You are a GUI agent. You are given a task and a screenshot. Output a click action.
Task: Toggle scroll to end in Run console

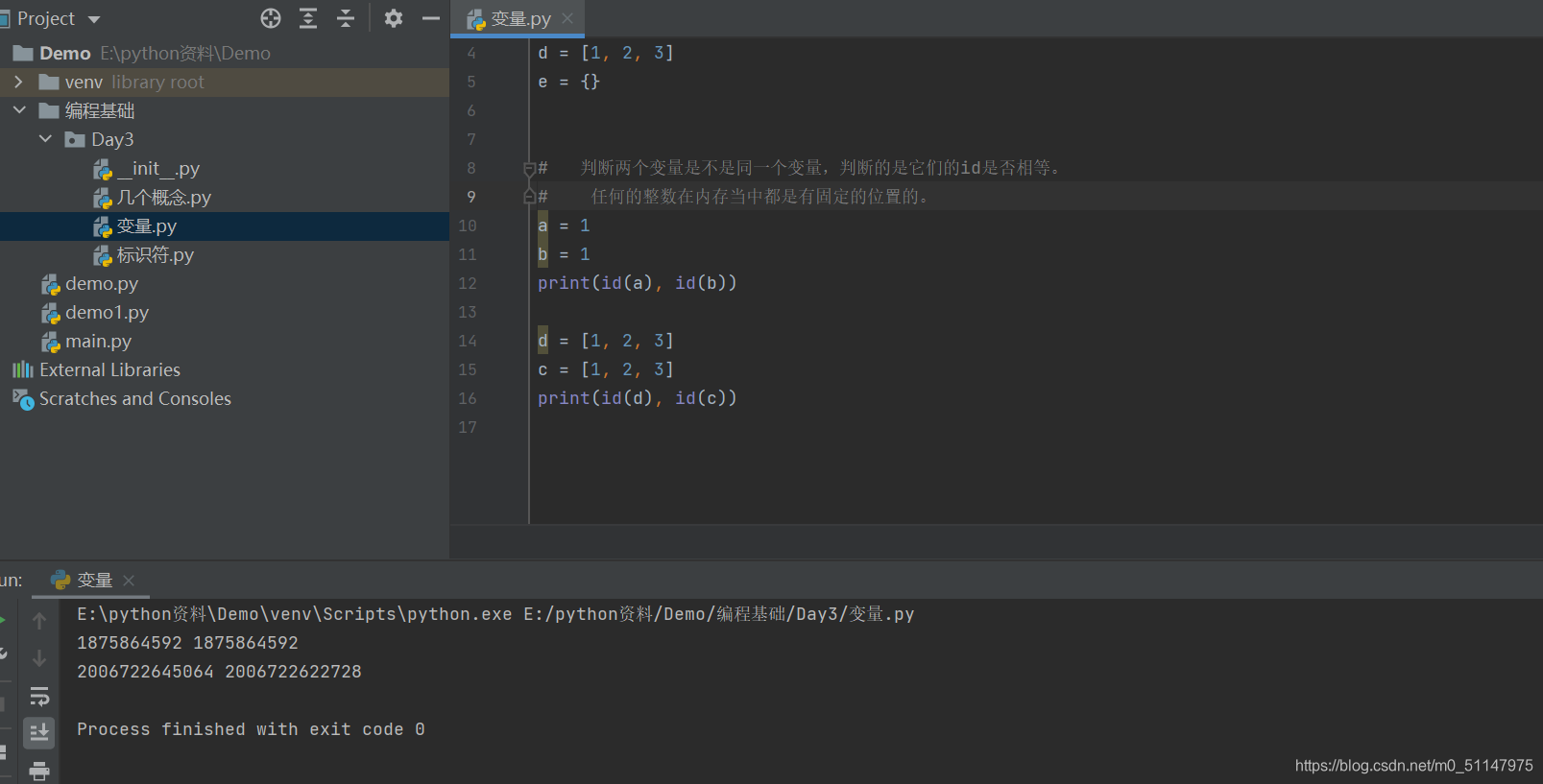pos(39,733)
